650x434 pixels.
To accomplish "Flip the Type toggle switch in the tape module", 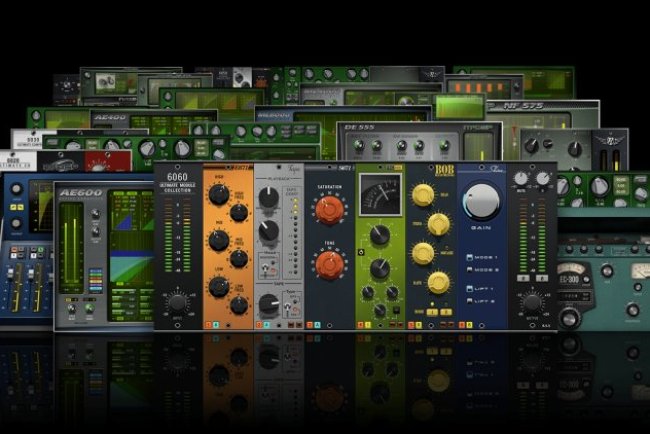I will [288, 307].
